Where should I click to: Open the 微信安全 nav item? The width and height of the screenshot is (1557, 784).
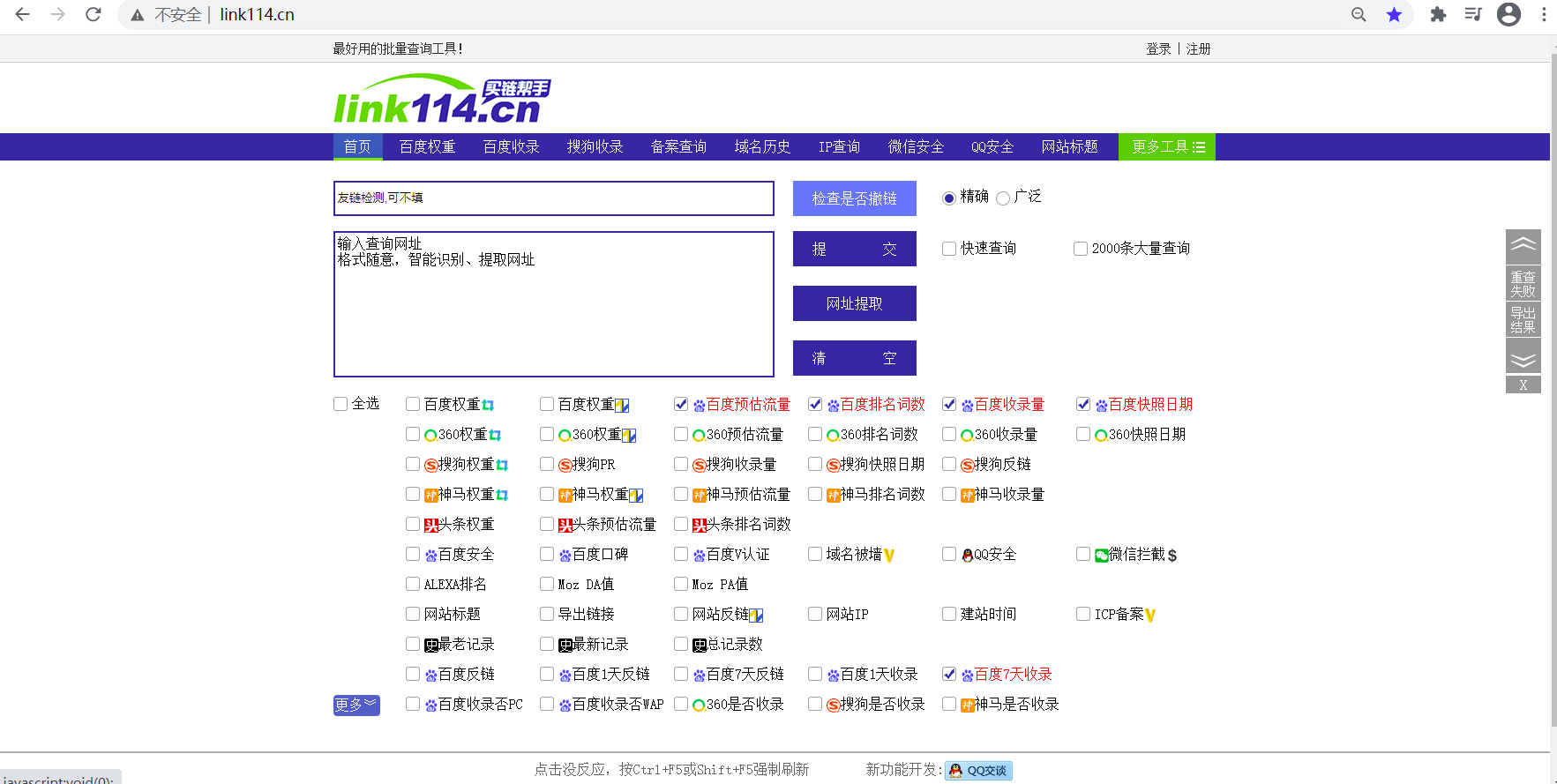click(x=917, y=147)
